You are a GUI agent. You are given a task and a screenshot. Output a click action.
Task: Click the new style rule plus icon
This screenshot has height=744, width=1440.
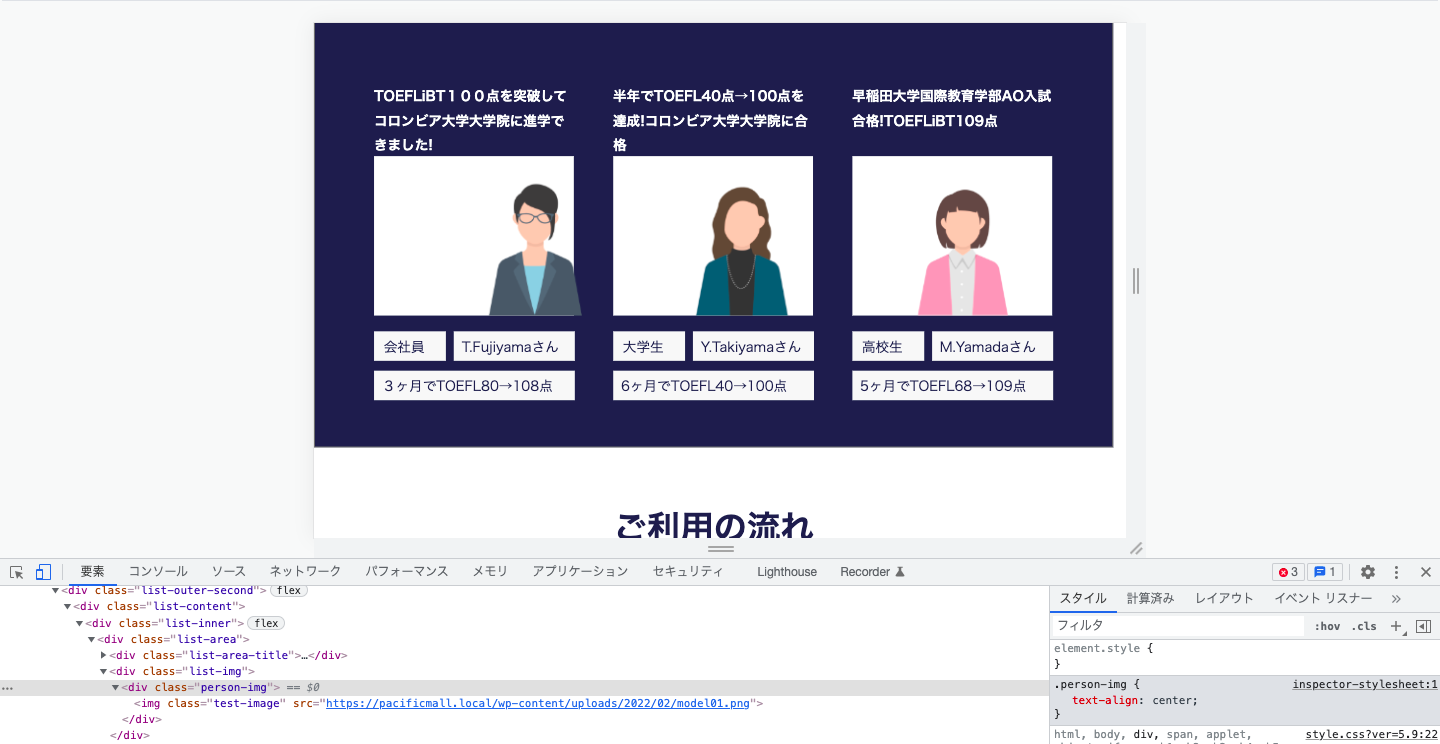point(1395,625)
